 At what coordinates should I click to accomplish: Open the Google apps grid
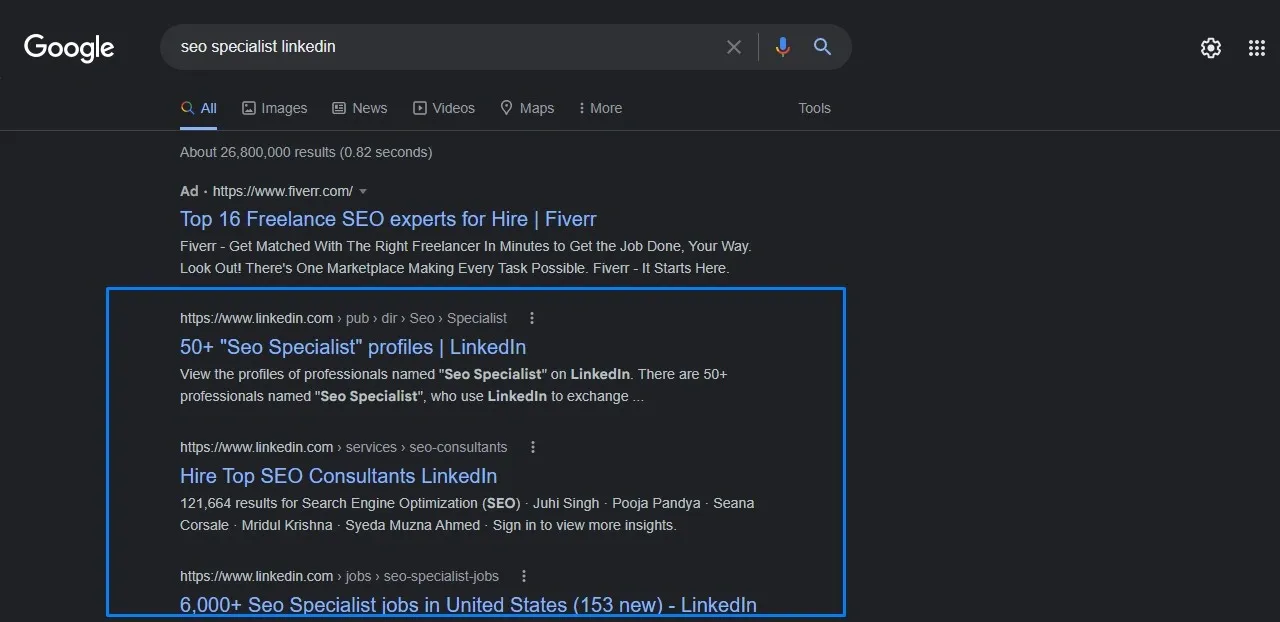1257,48
